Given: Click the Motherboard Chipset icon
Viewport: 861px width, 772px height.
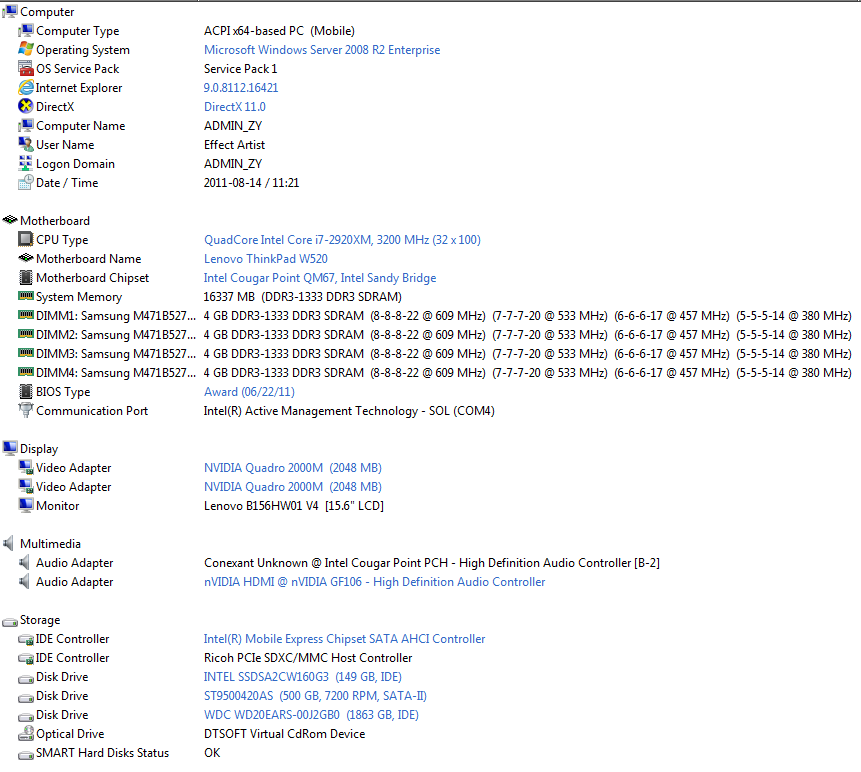Looking at the screenshot, I should click(x=26, y=277).
